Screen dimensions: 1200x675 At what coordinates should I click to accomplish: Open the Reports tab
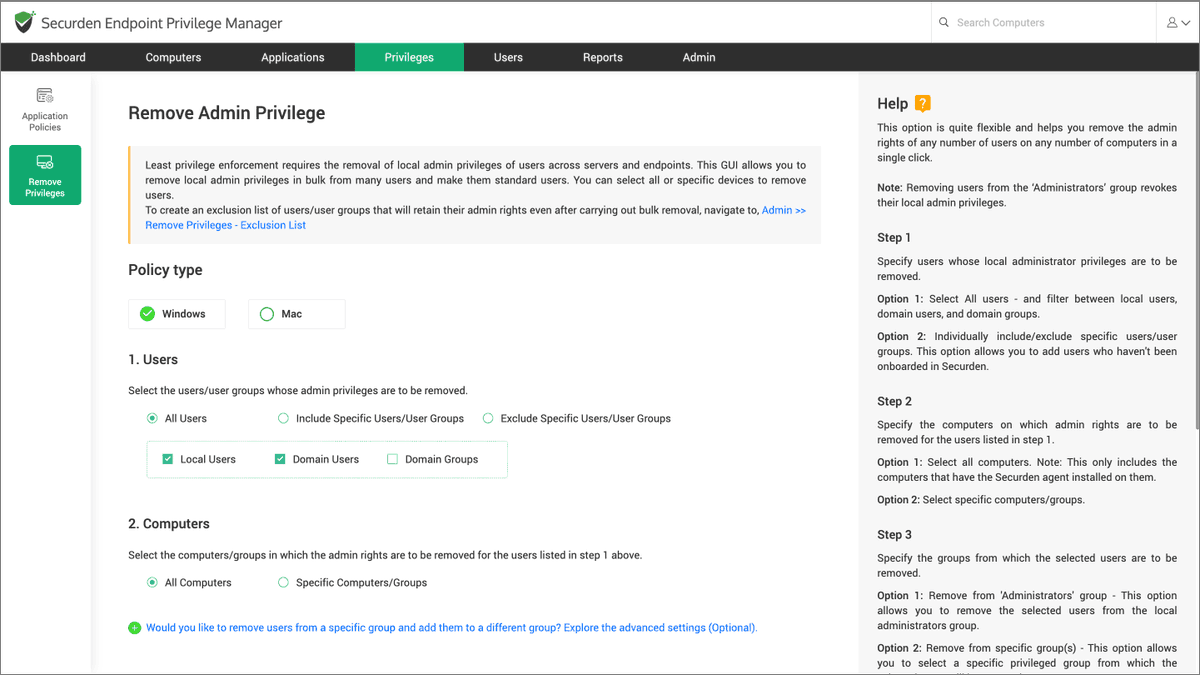coord(603,57)
